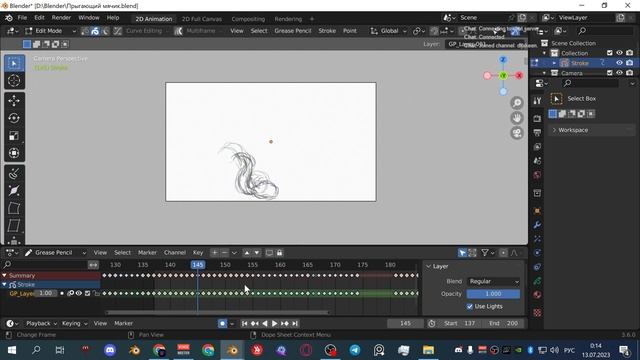Click the viewport zoom magnifier icon
Screen dimensions: 640x360
(517, 103)
